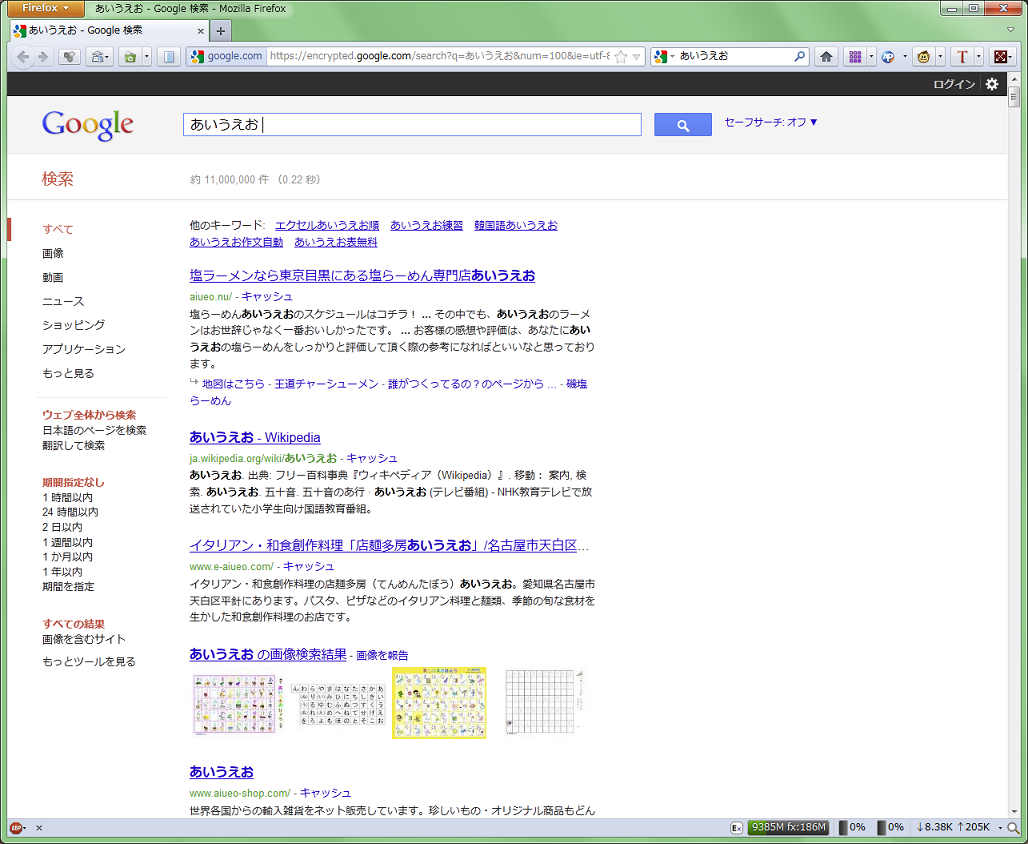Viewport: 1028px width, 844px height.
Task: Click the dark red fullscreen arrows icon
Action: (x=1001, y=57)
